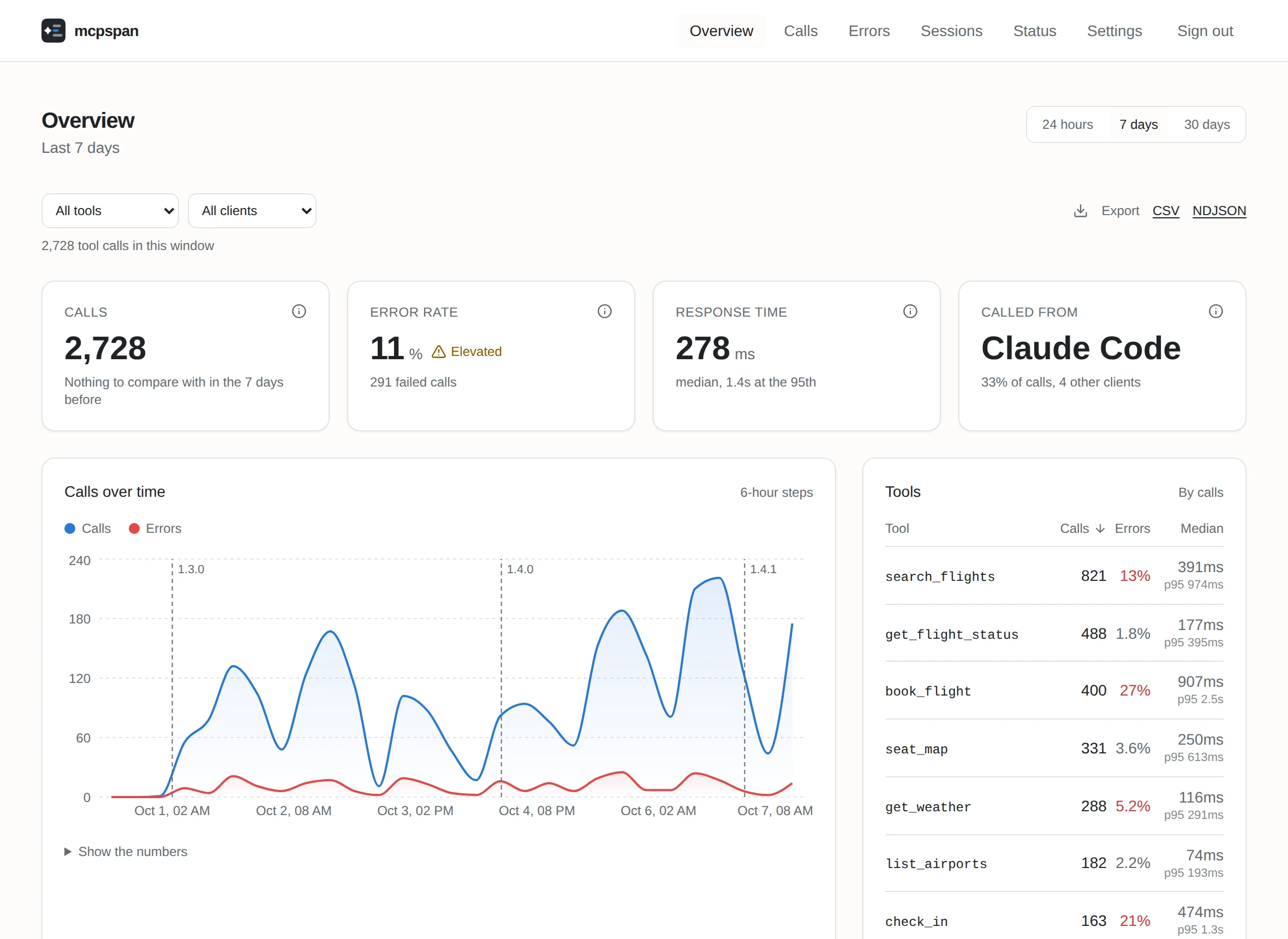Open the Errors nav tab
The width and height of the screenshot is (1288, 939).
869,31
